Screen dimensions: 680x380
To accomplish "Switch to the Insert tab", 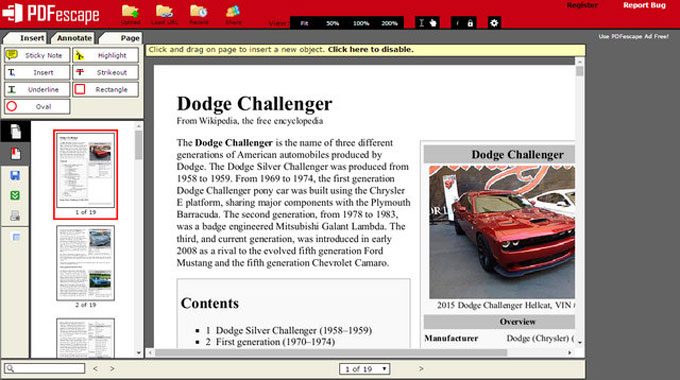I will click(28, 38).
